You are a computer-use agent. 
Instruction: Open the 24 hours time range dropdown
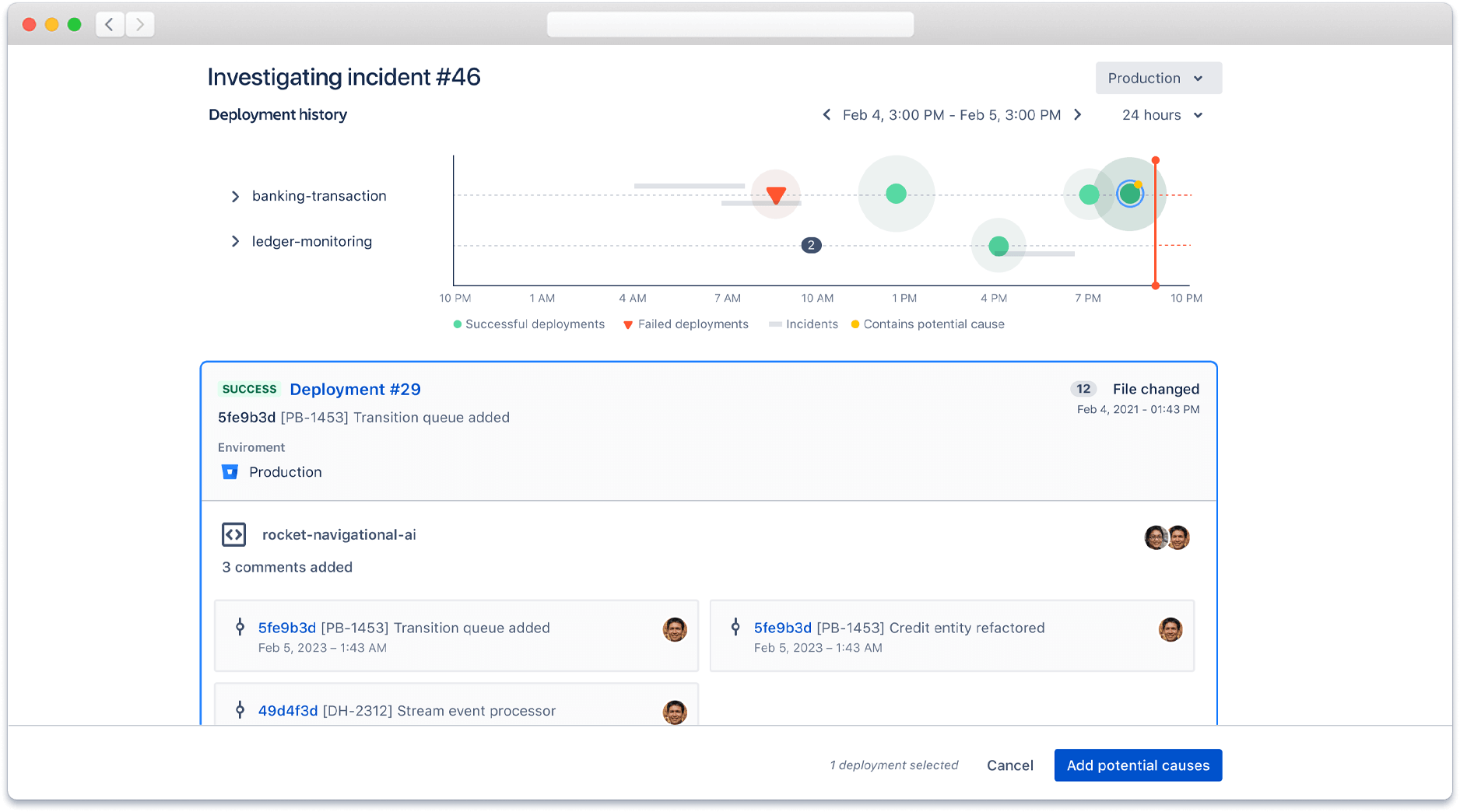click(1160, 114)
